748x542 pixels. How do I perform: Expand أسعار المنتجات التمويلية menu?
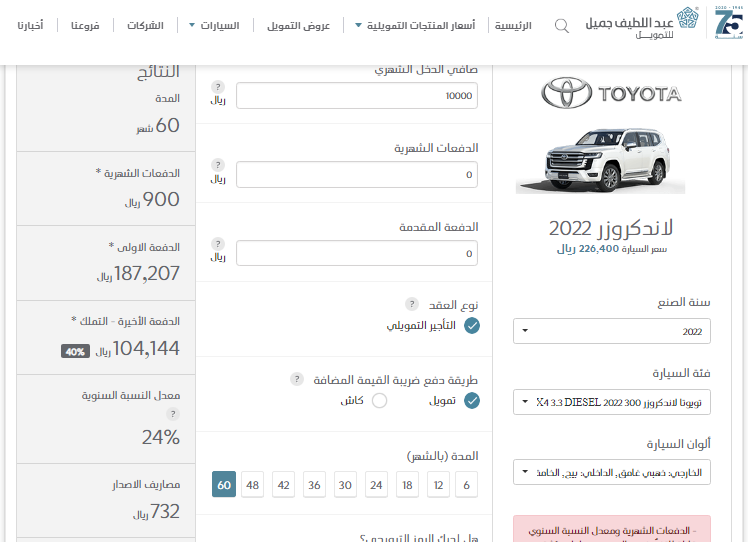(x=416, y=25)
